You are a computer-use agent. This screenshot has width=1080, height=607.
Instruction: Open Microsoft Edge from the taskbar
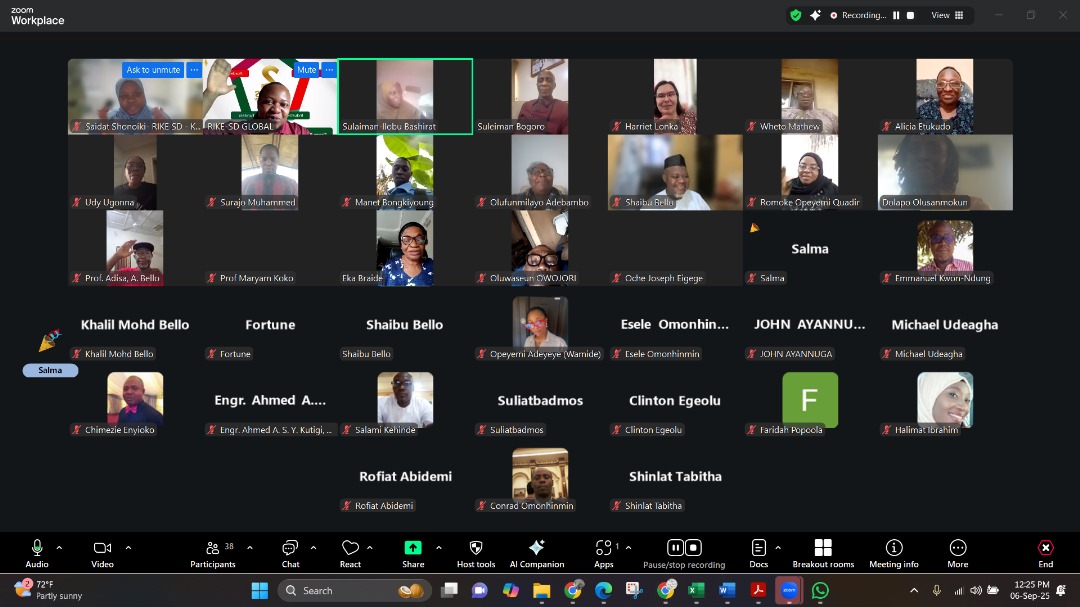[603, 590]
